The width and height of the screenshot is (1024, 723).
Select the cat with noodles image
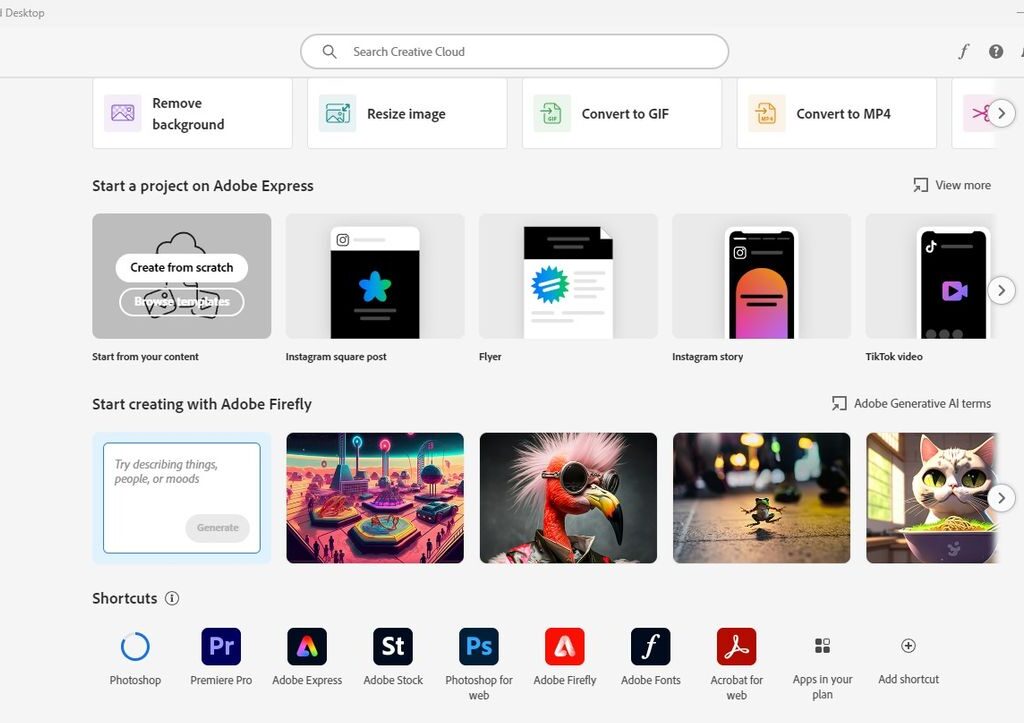tap(932, 498)
